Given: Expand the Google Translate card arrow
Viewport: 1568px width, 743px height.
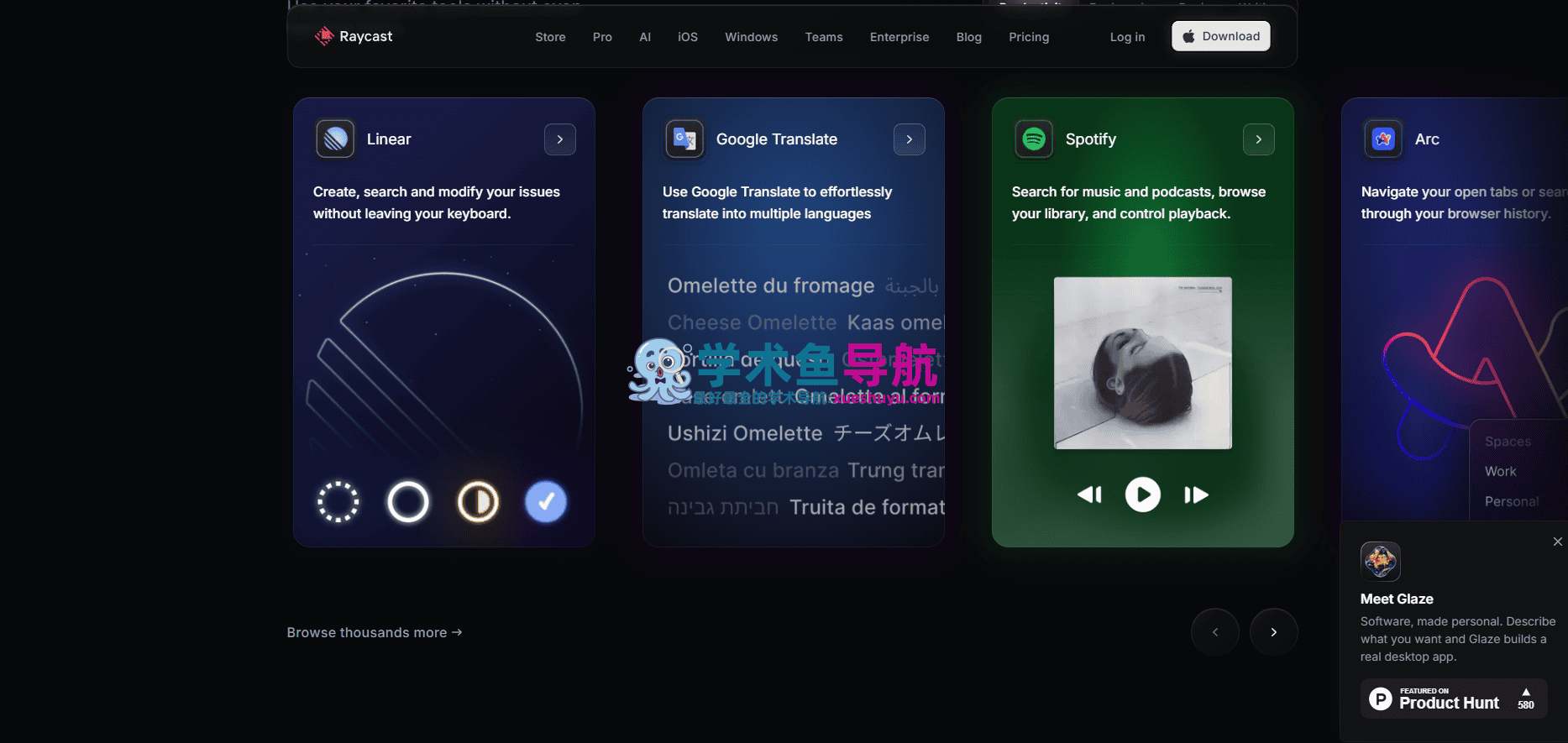Looking at the screenshot, I should (910, 139).
